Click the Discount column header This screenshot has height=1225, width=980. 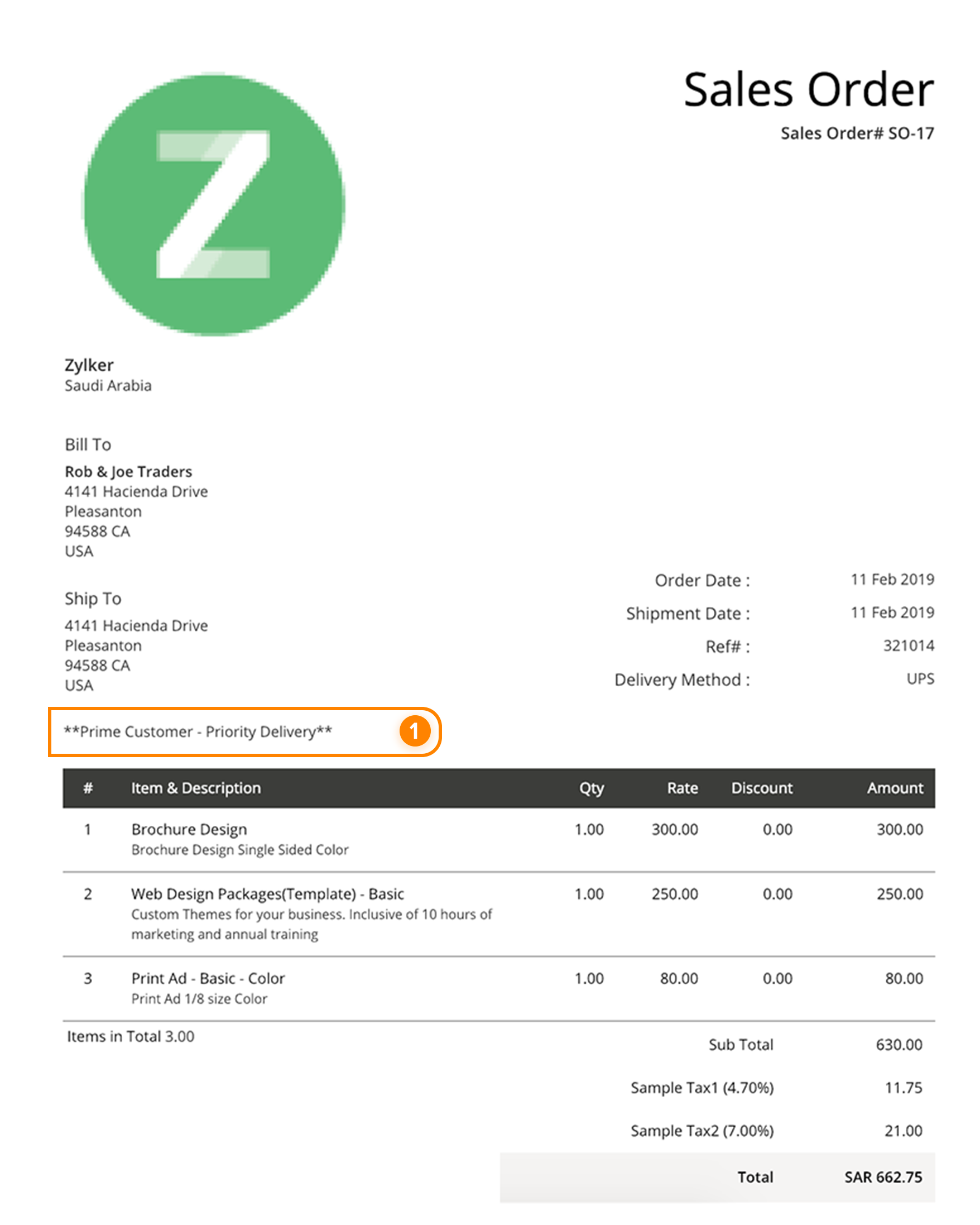pyautogui.click(x=761, y=788)
